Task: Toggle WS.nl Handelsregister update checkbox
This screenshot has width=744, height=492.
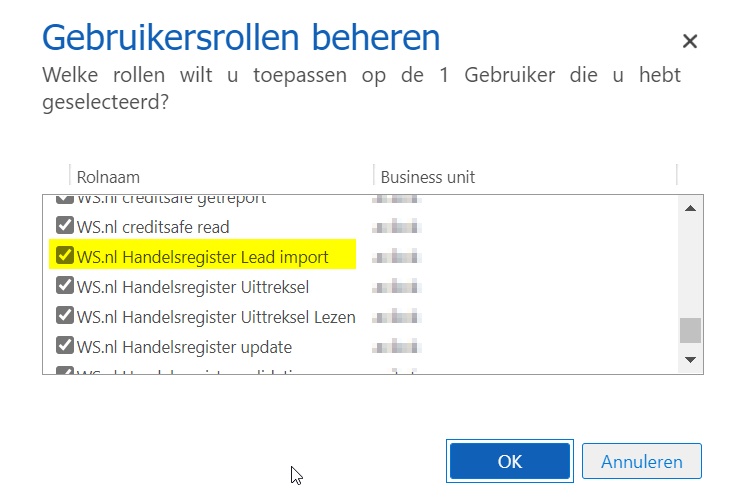Action: coord(65,347)
